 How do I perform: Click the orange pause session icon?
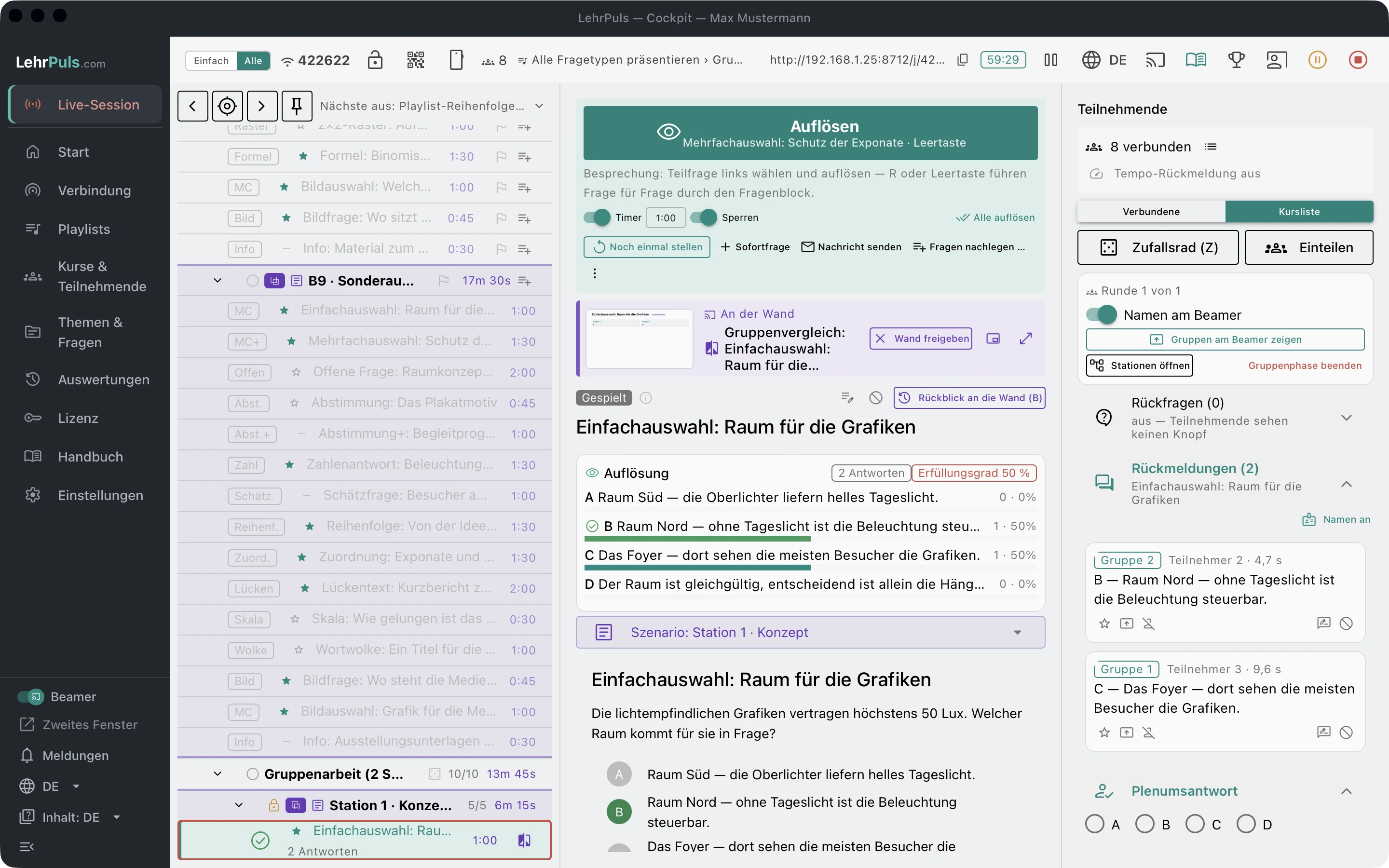(1317, 60)
